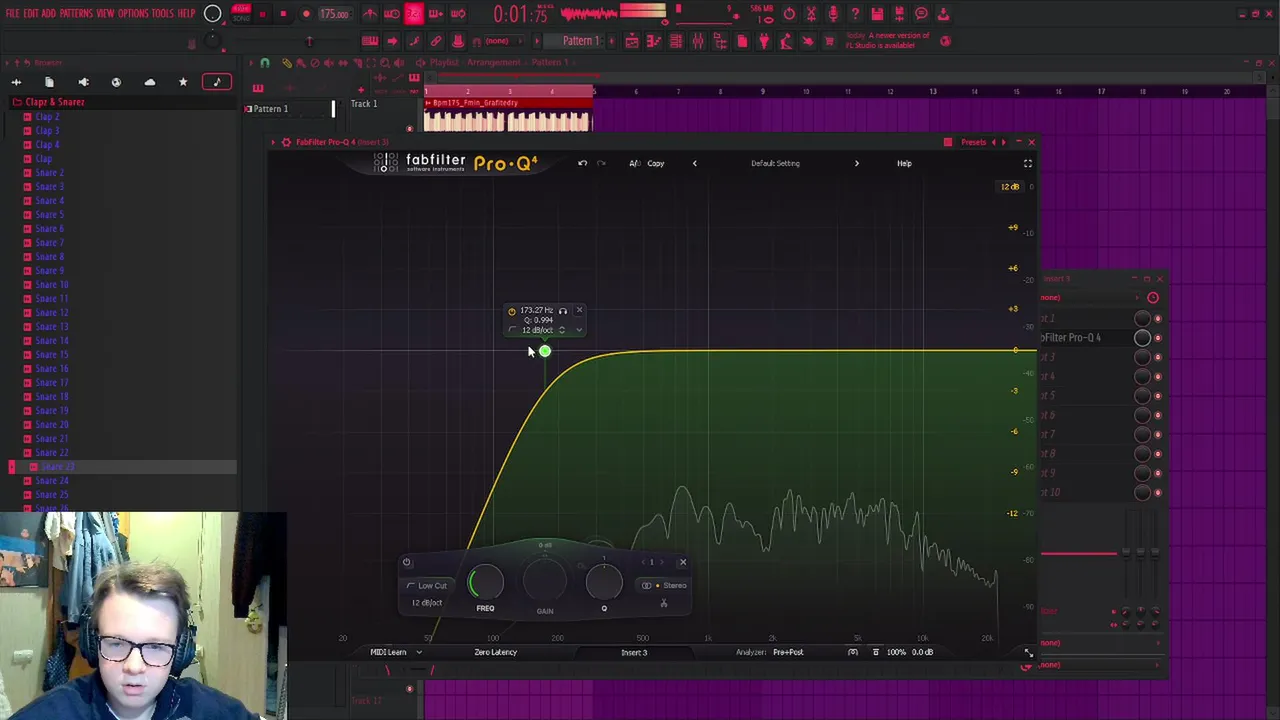
Task: Click the Q knob
Action: pyautogui.click(x=604, y=582)
